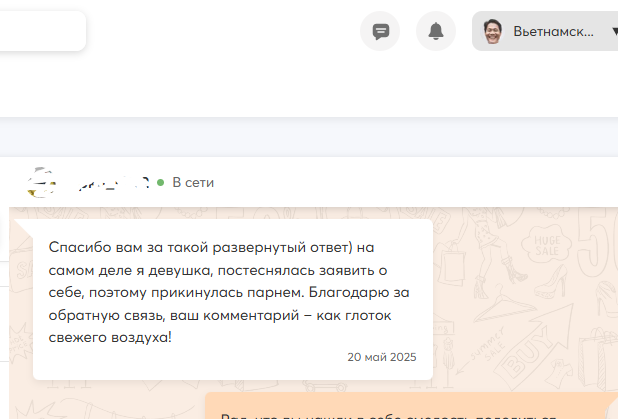Click the orange outgoing reply bubble
Viewport: 618px width, 419px height.
tap(411, 406)
